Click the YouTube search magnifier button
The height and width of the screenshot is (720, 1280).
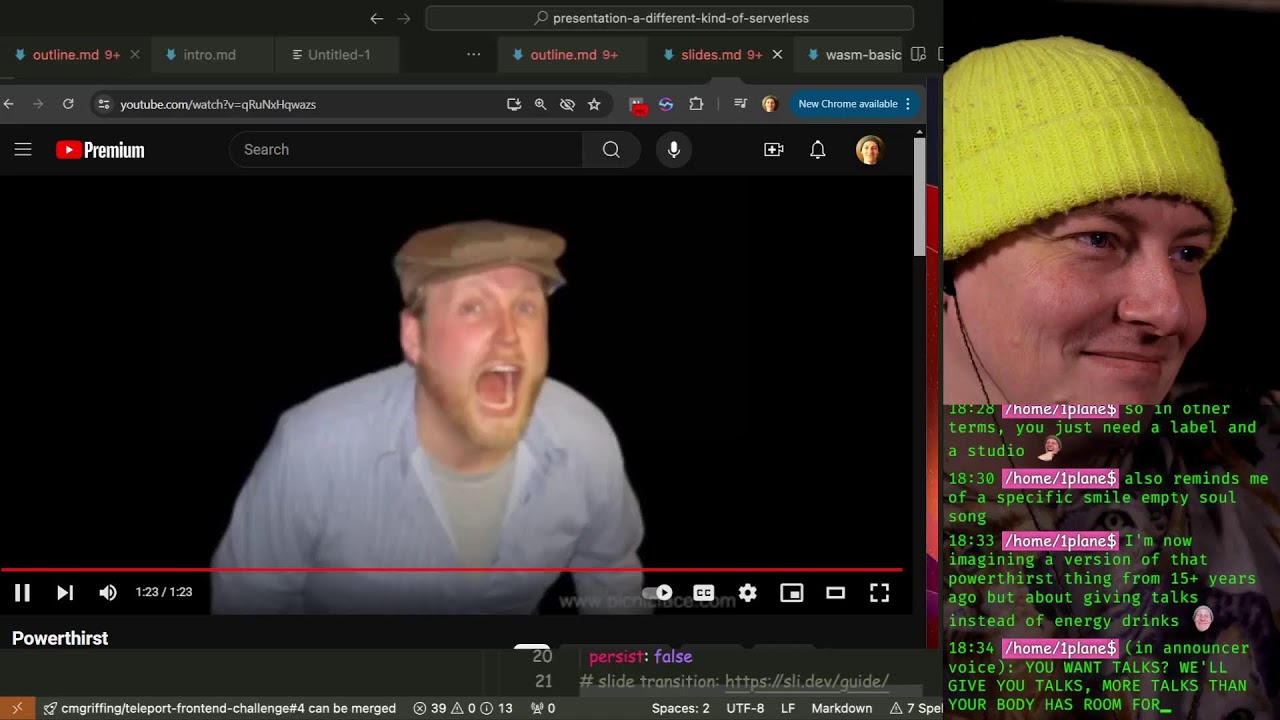coord(611,150)
